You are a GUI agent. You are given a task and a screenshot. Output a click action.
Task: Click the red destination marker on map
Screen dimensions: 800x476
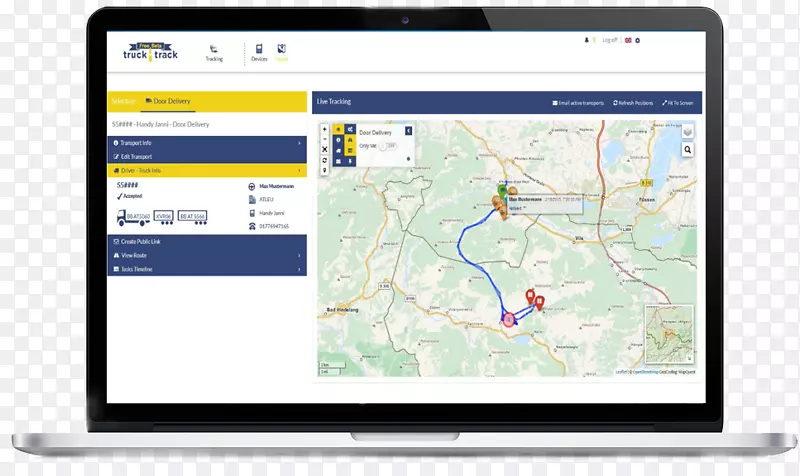[530, 296]
